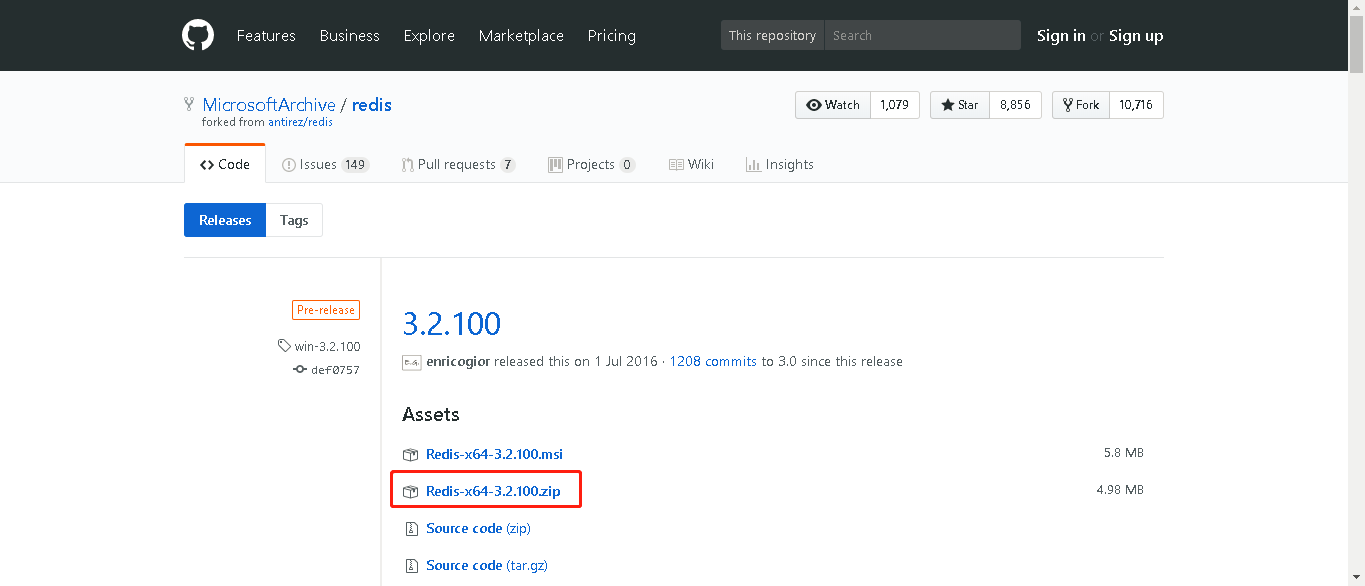
Task: Select the Code tab
Action: (x=225, y=164)
